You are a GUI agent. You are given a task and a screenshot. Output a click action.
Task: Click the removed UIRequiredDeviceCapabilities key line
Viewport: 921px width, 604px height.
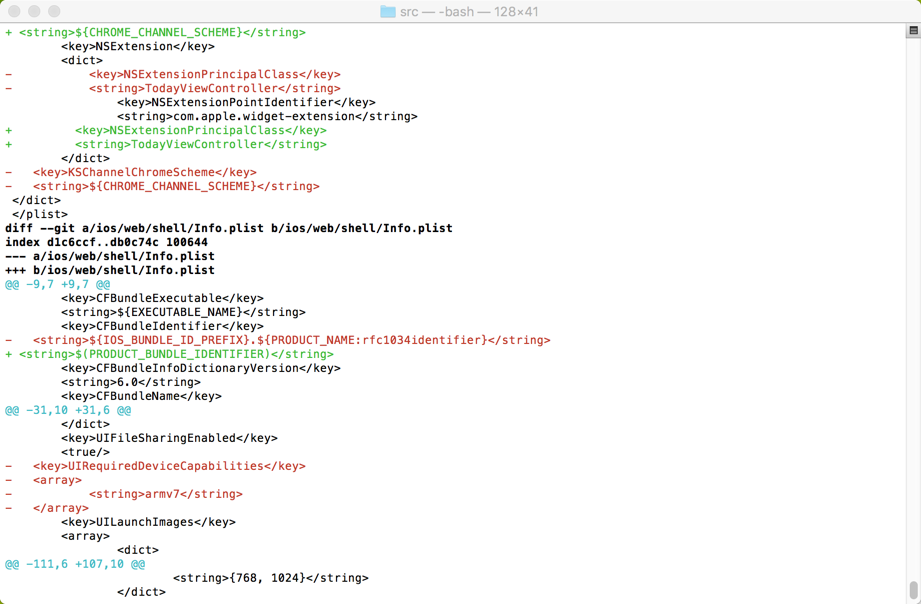point(169,466)
